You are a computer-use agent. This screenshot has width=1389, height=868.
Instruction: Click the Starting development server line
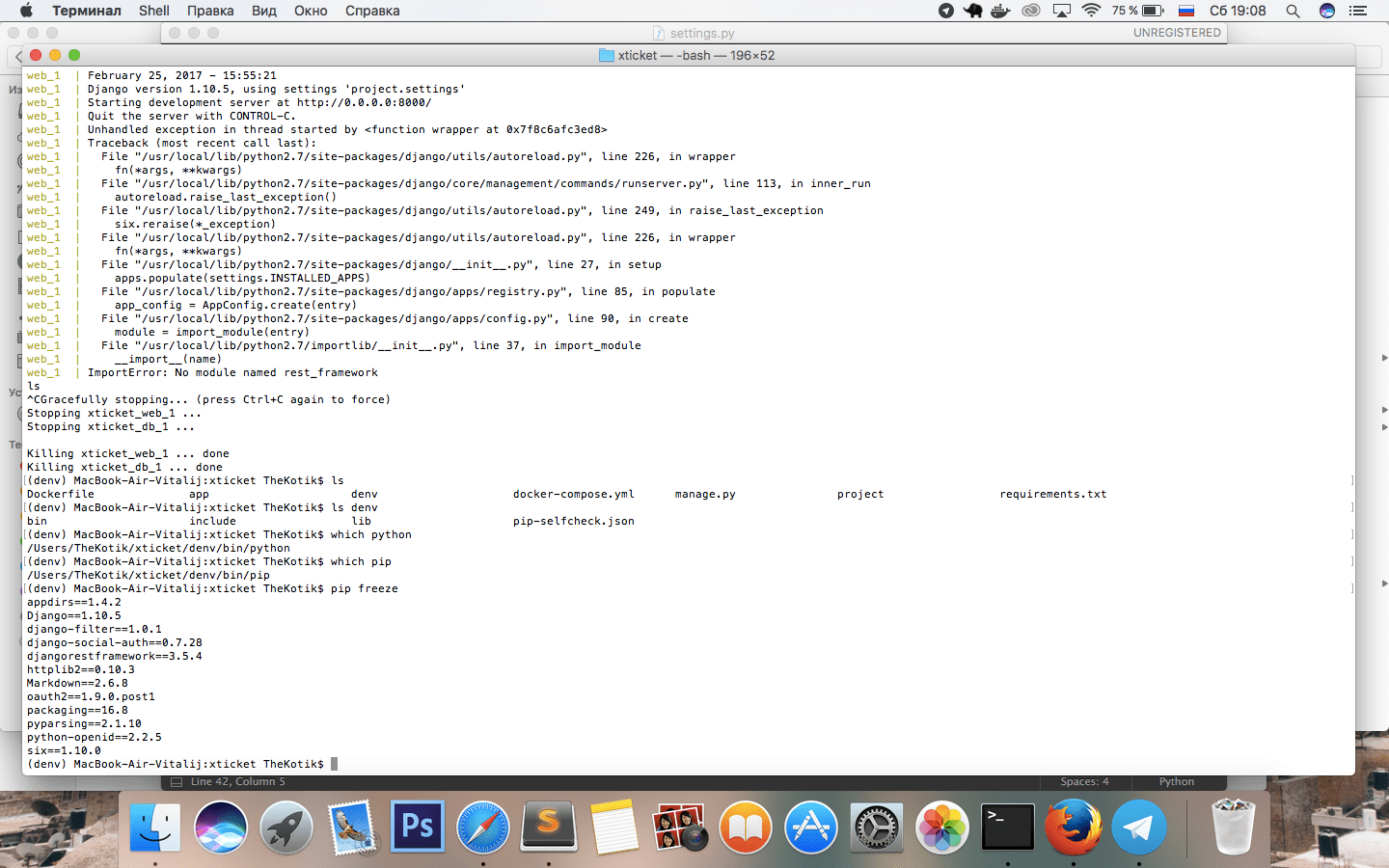(x=259, y=102)
